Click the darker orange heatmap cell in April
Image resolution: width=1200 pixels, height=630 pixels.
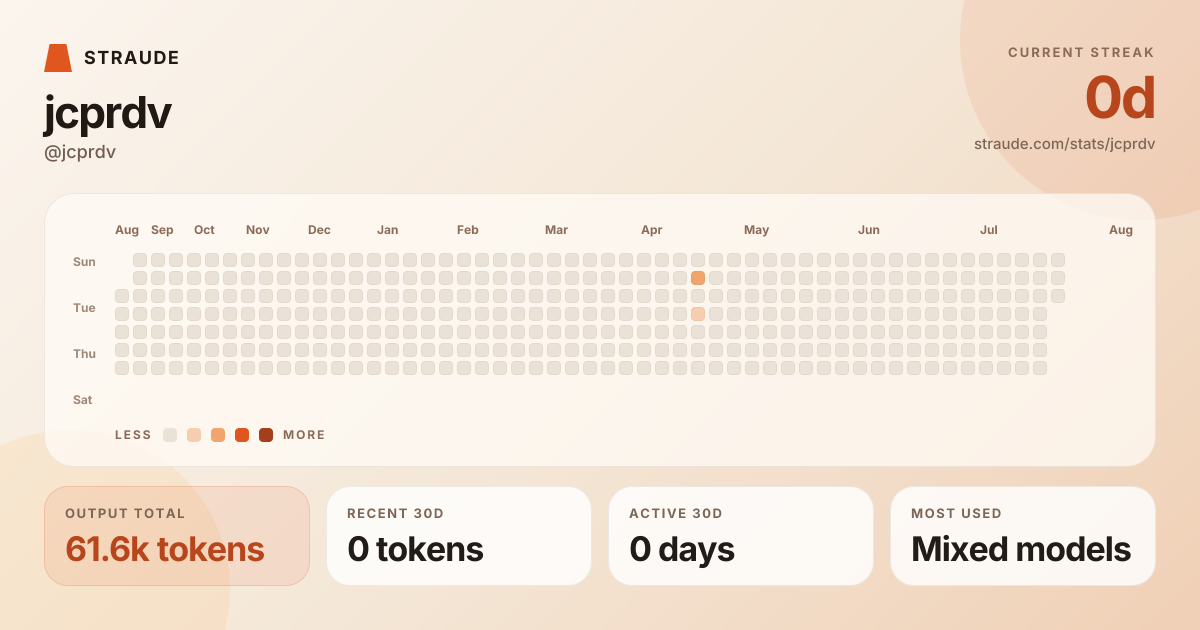(x=698, y=278)
